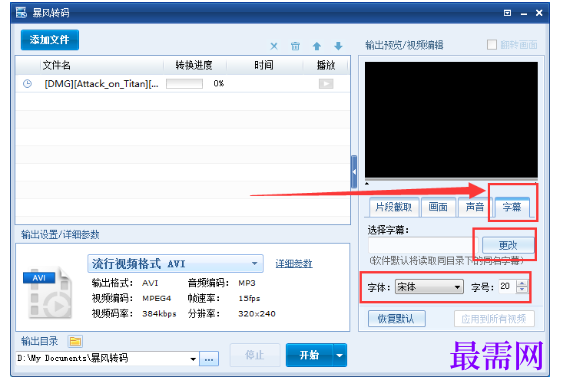This screenshot has width=562, height=387.
Task: Play the Attack_on_Titan file preview
Action: 326,84
